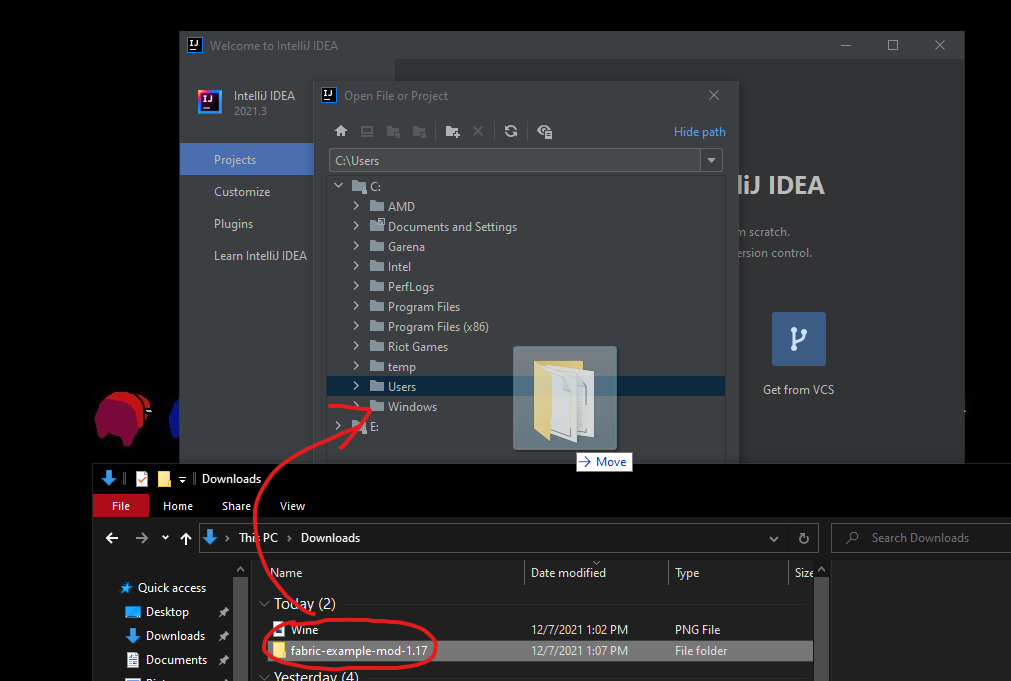Expand the Program Files (x86) folder node
1011x681 pixels.
tap(356, 326)
